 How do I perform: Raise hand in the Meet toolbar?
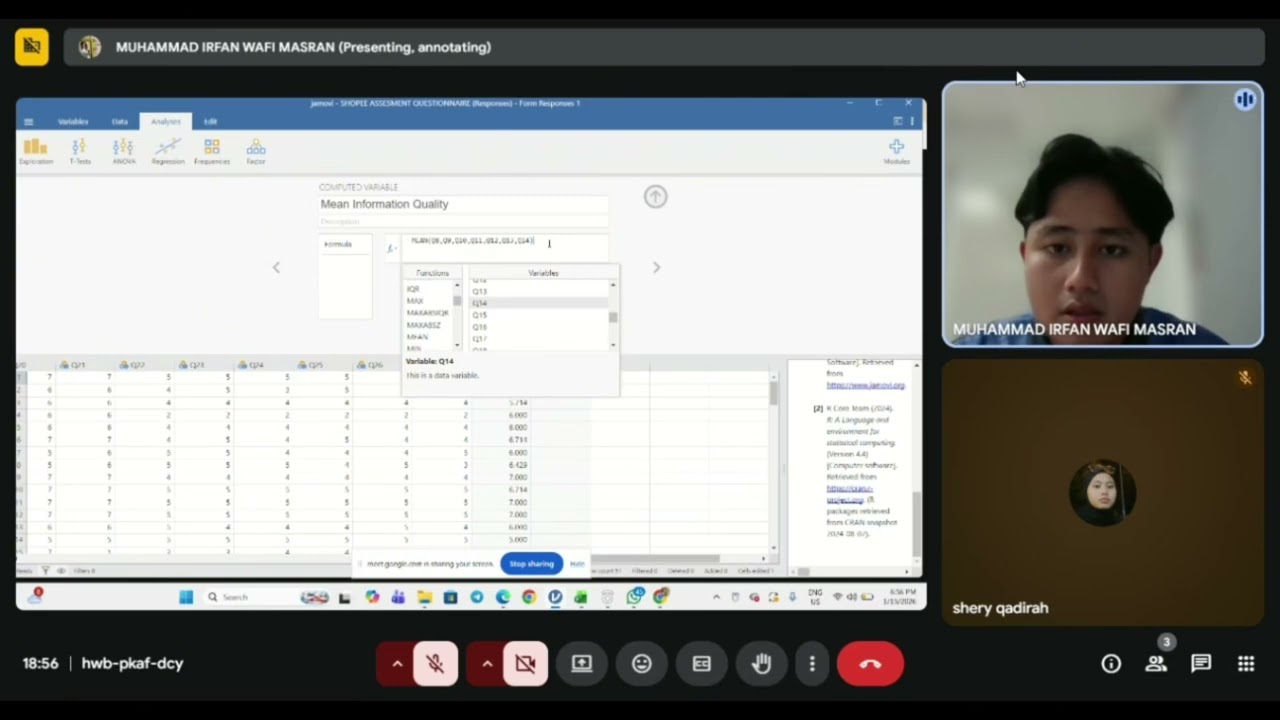click(x=762, y=664)
